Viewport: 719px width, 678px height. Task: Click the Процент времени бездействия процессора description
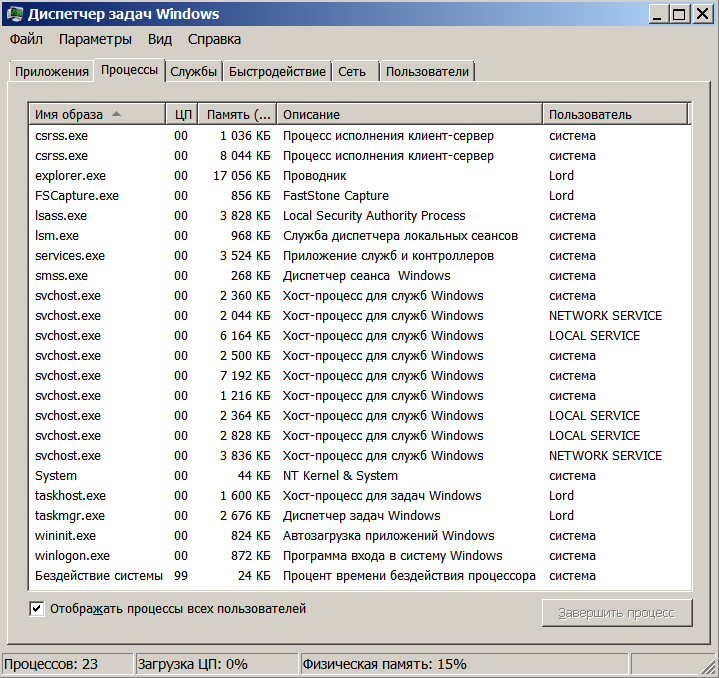point(409,576)
